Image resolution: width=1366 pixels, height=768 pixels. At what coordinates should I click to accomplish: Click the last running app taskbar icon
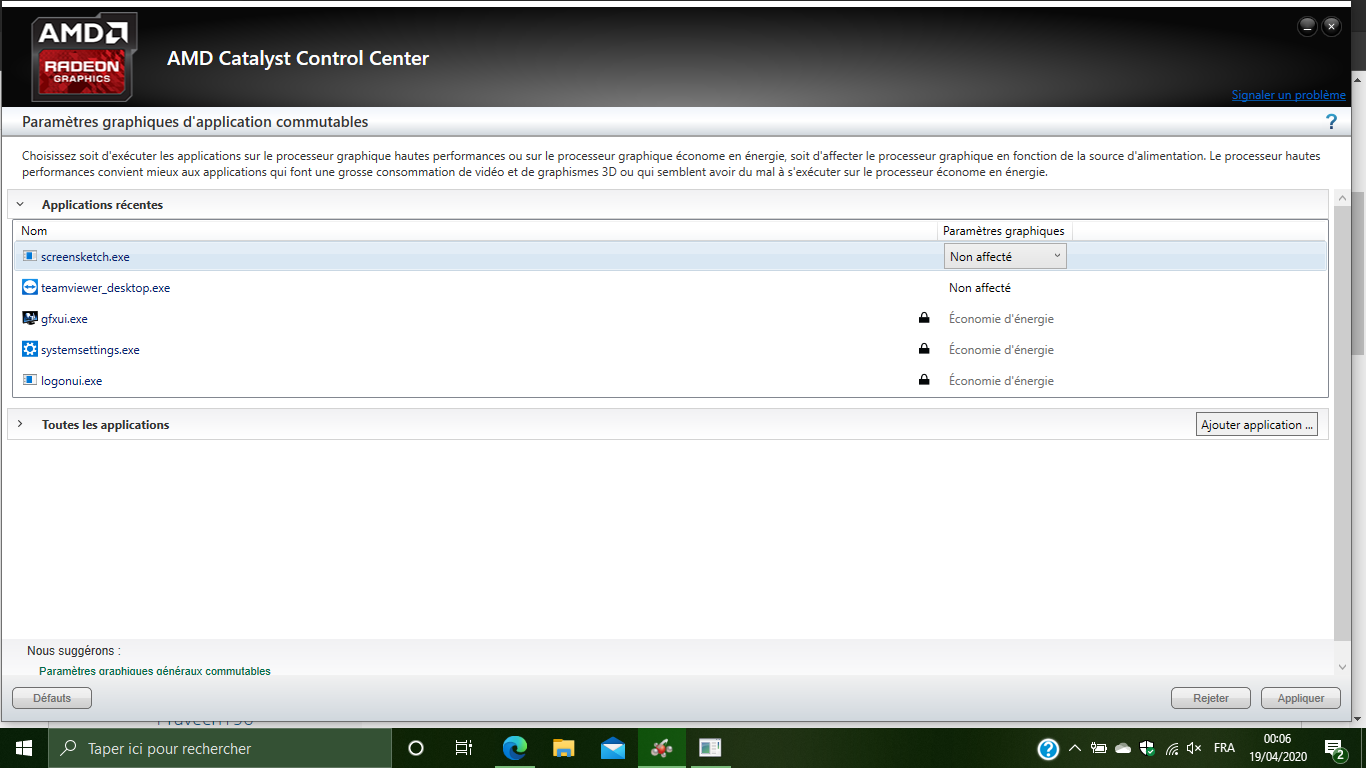click(711, 748)
